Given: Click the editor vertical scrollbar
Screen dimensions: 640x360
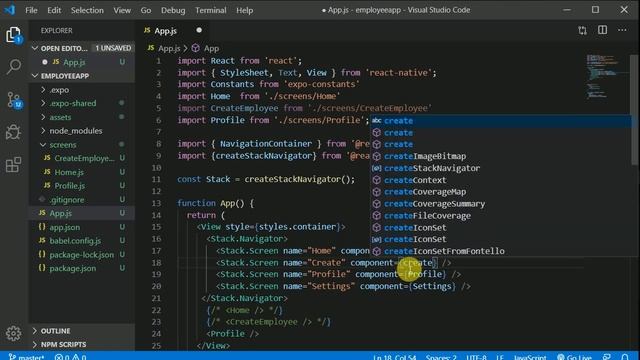Looking at the screenshot, I should click(634, 110).
